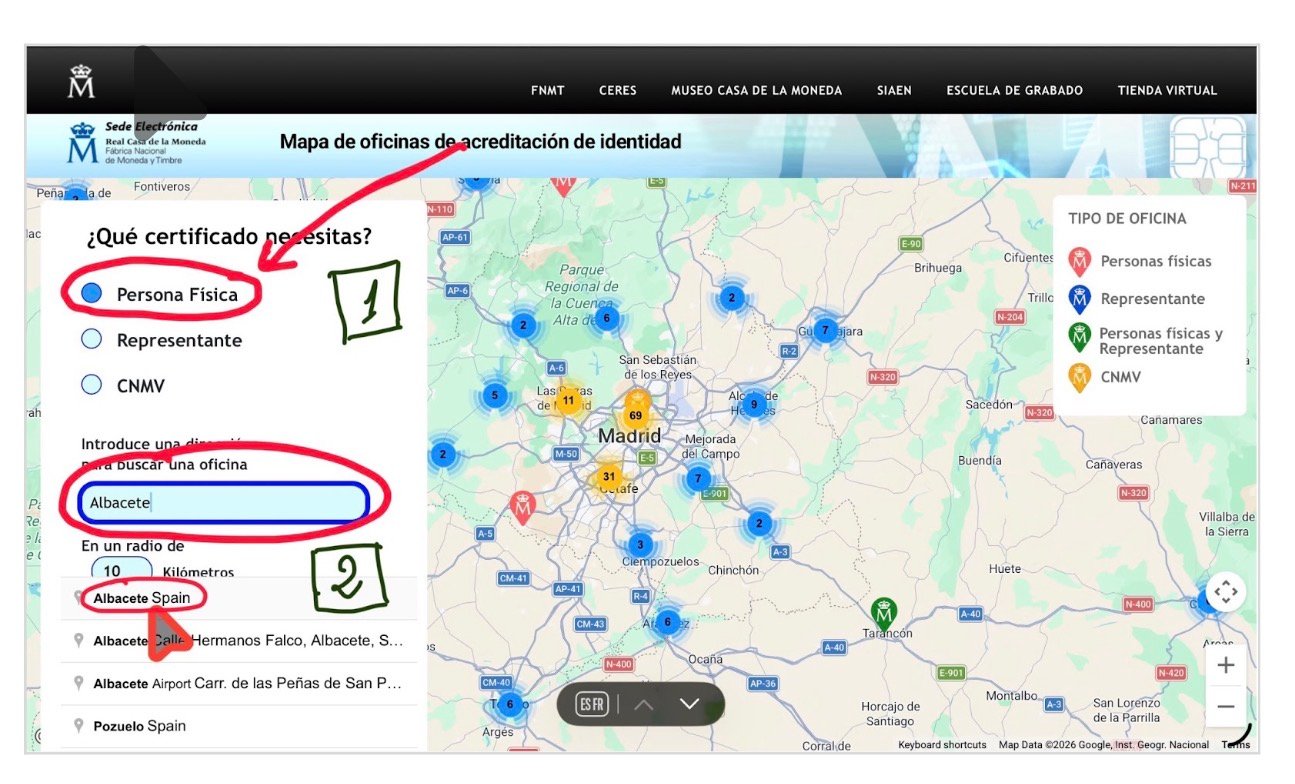Click the pan control icon on the map
This screenshot has height=784, width=1295.
point(1225,592)
